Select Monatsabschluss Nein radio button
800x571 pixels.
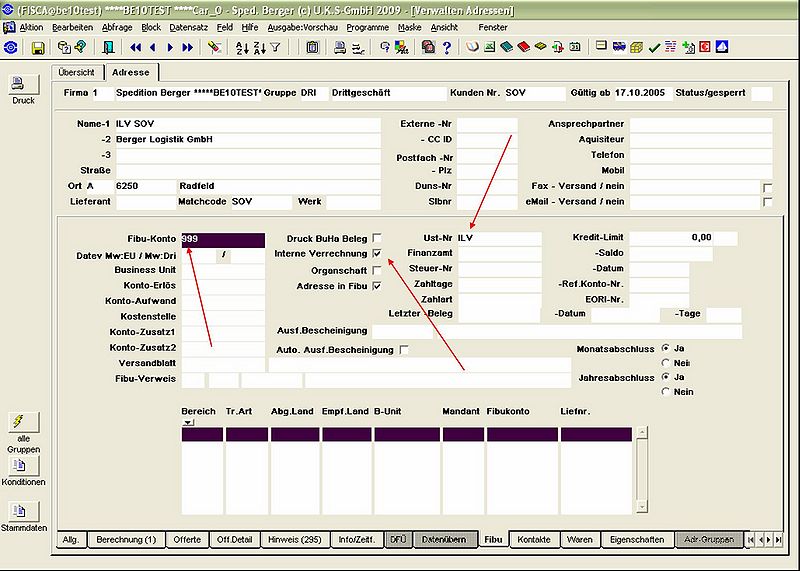(x=665, y=363)
